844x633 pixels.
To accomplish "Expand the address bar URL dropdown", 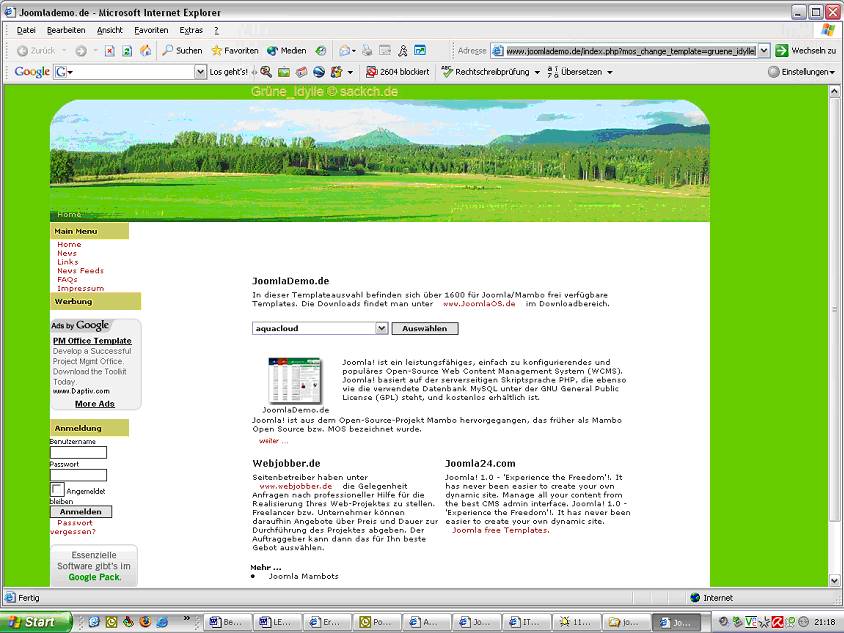I will (x=764, y=51).
